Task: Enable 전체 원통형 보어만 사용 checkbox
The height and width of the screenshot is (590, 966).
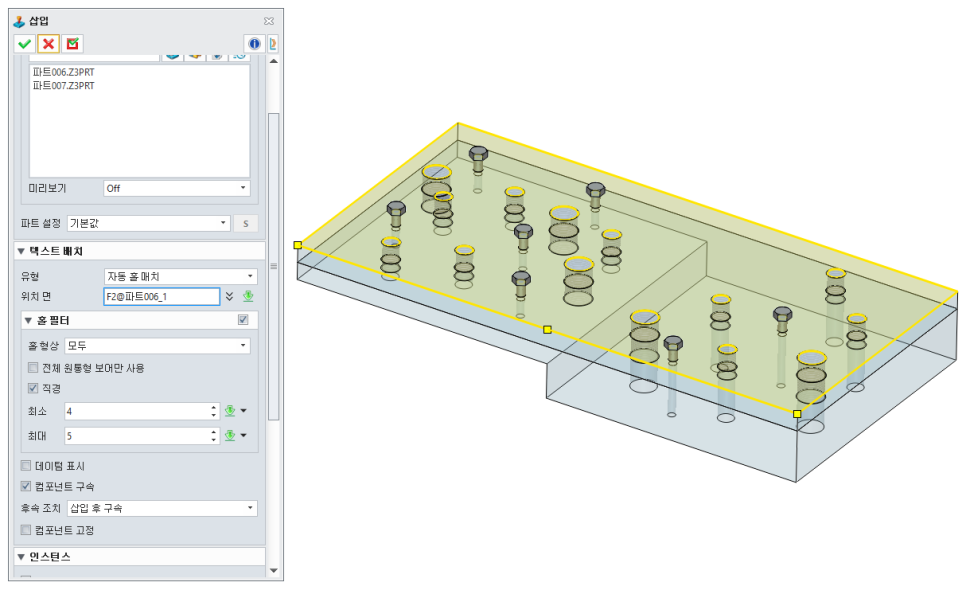Action: pos(33,368)
